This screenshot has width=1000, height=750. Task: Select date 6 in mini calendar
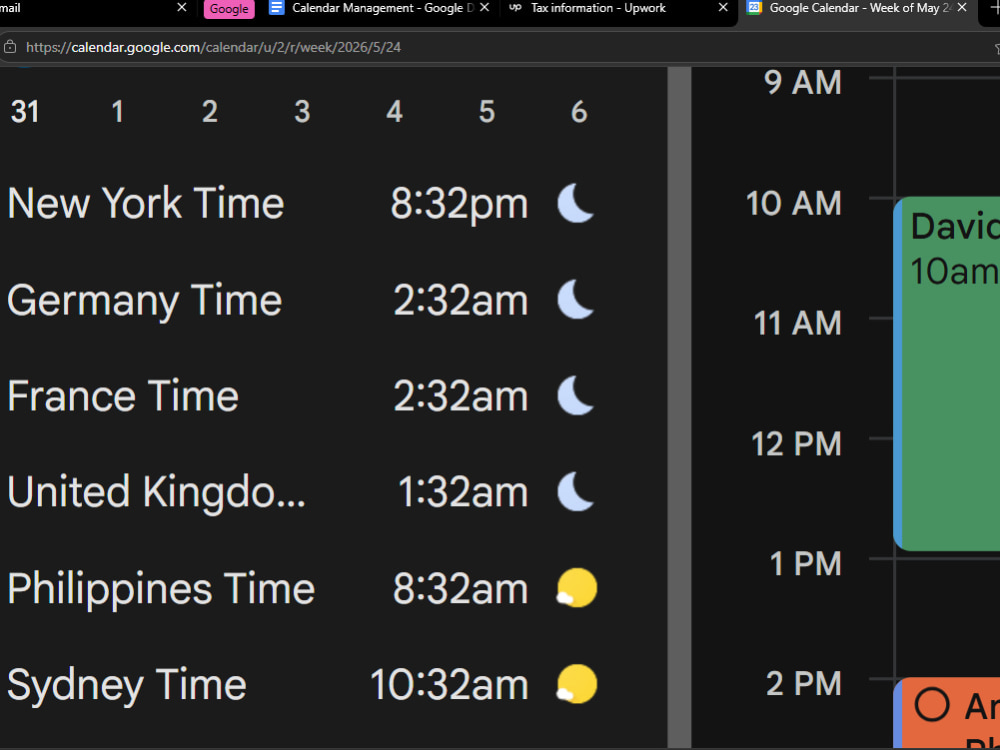[579, 112]
